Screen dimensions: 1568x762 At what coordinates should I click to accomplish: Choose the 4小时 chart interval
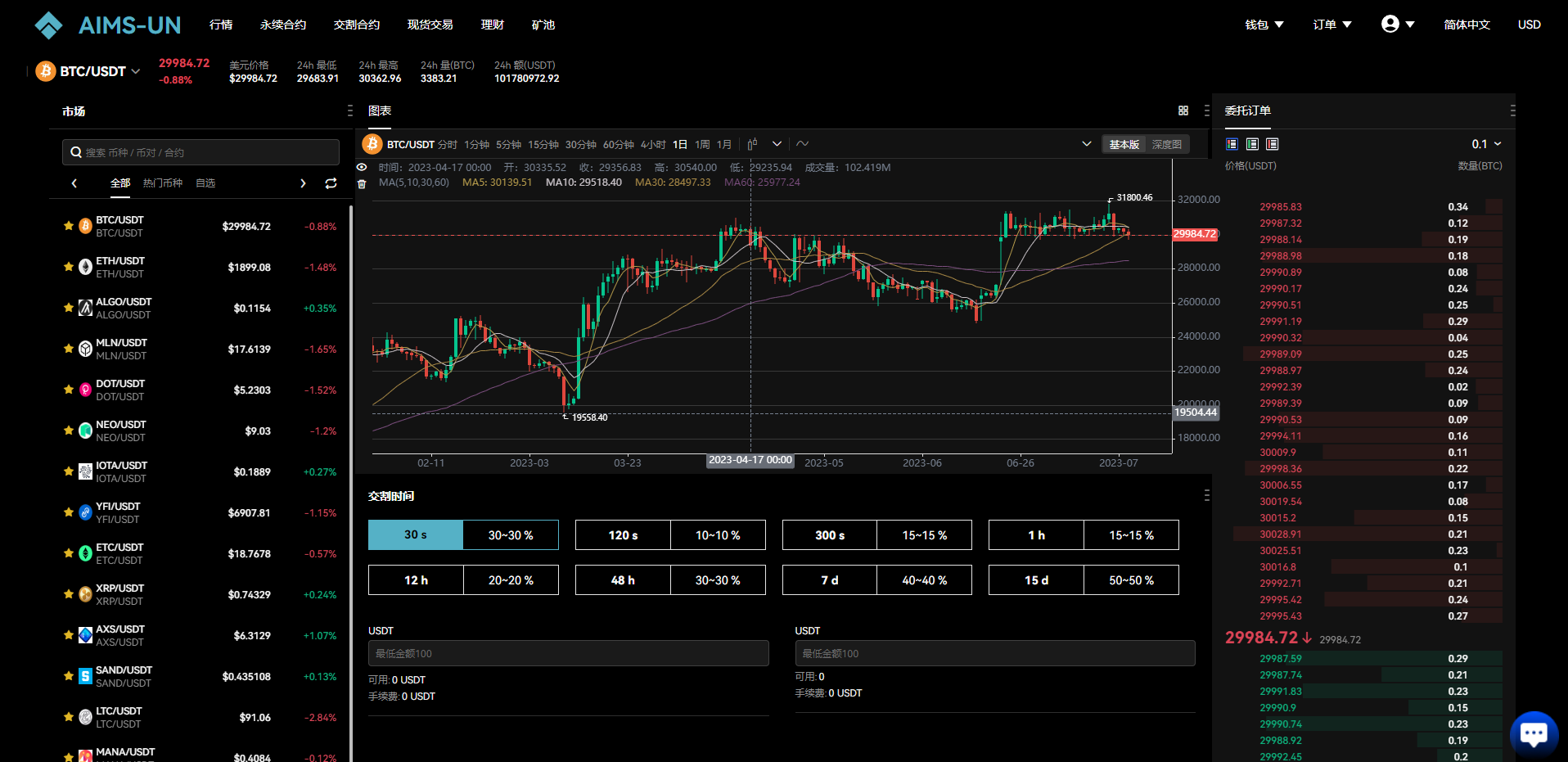coord(652,144)
